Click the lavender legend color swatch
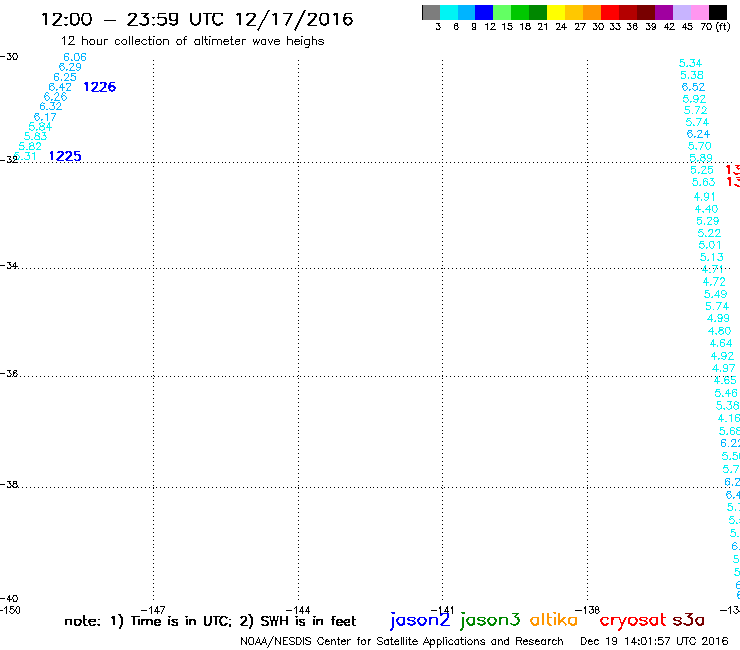The width and height of the screenshot is (740, 650). [x=681, y=12]
